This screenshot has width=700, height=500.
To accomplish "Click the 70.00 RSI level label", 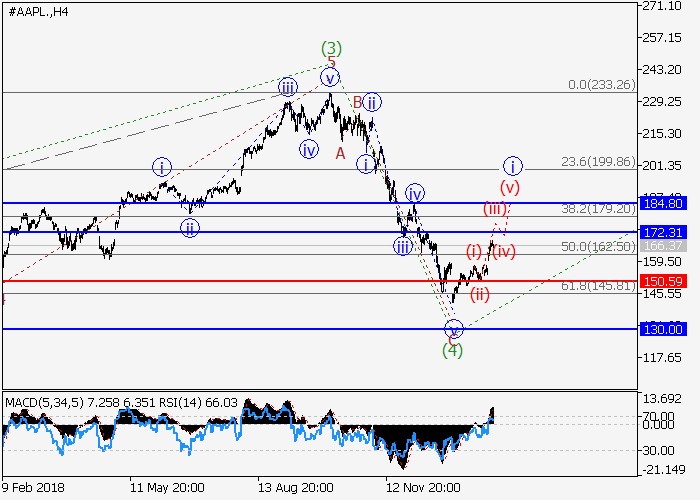I will coord(658,417).
